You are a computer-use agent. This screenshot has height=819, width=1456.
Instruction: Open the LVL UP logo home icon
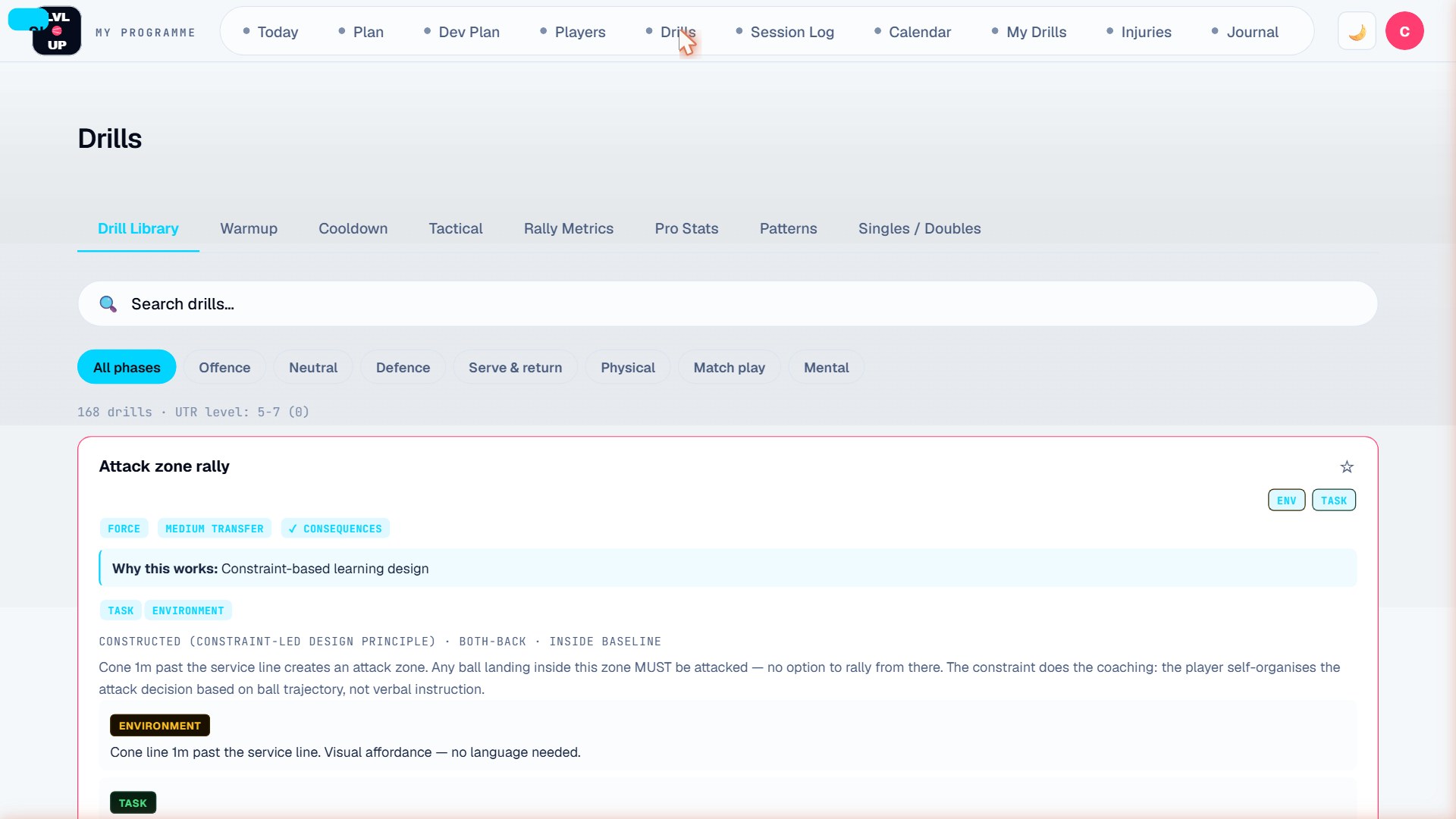(57, 31)
